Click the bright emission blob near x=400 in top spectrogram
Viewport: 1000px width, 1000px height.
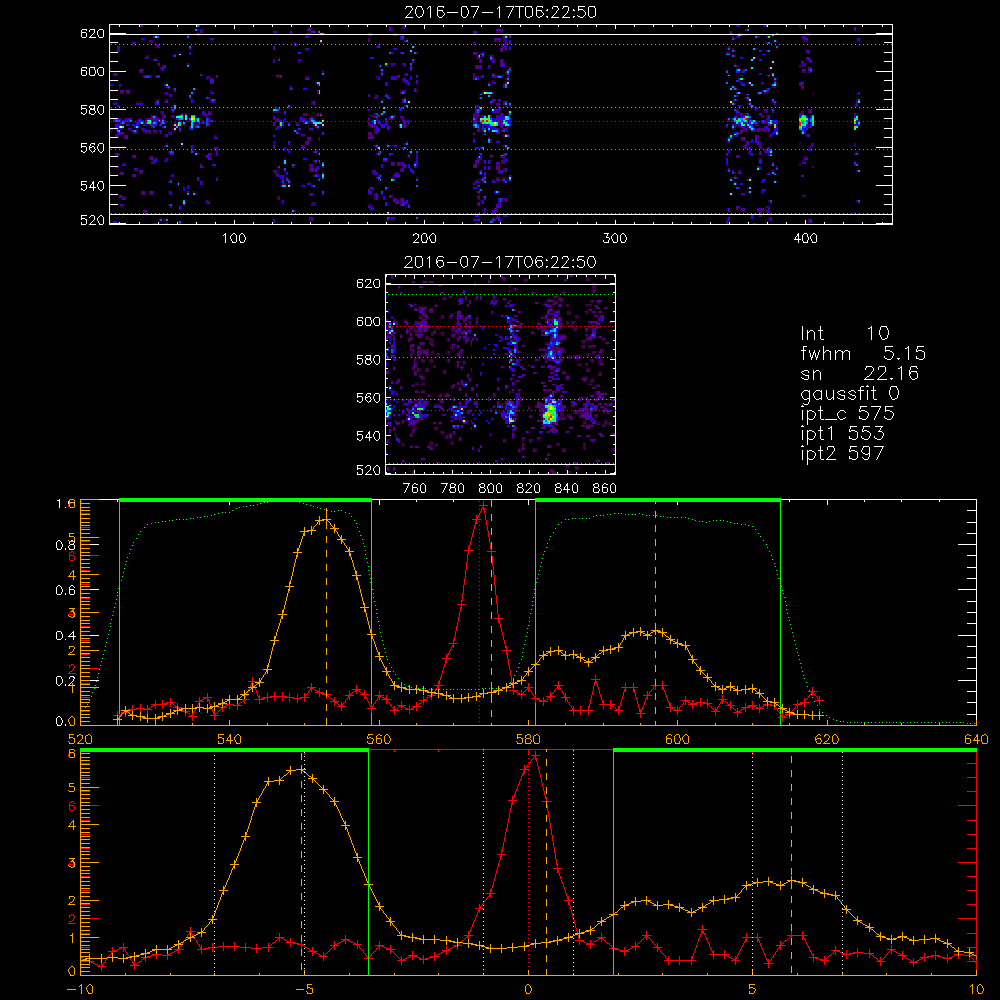tap(805, 121)
